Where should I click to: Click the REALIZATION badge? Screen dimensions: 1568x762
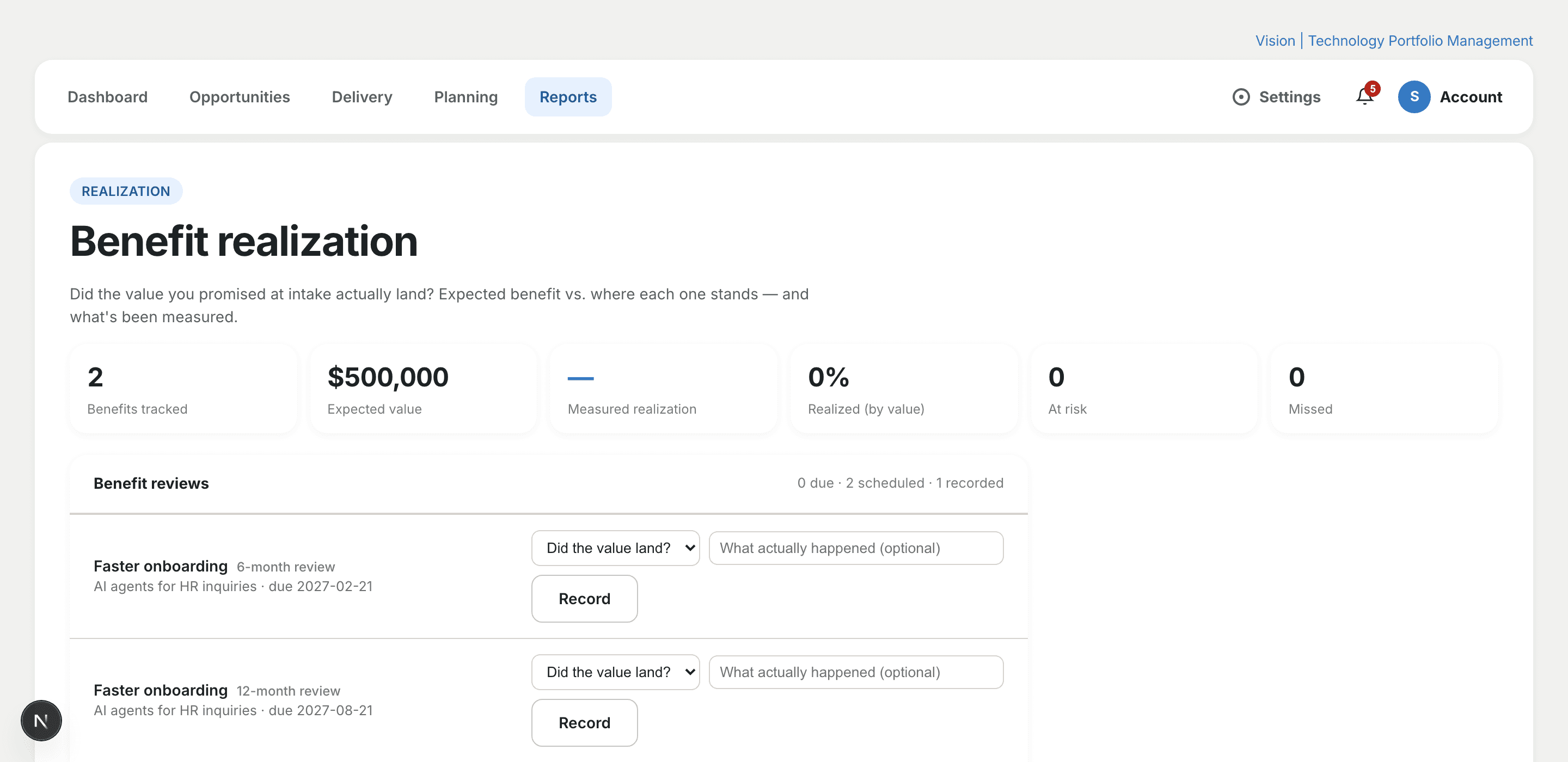[126, 191]
